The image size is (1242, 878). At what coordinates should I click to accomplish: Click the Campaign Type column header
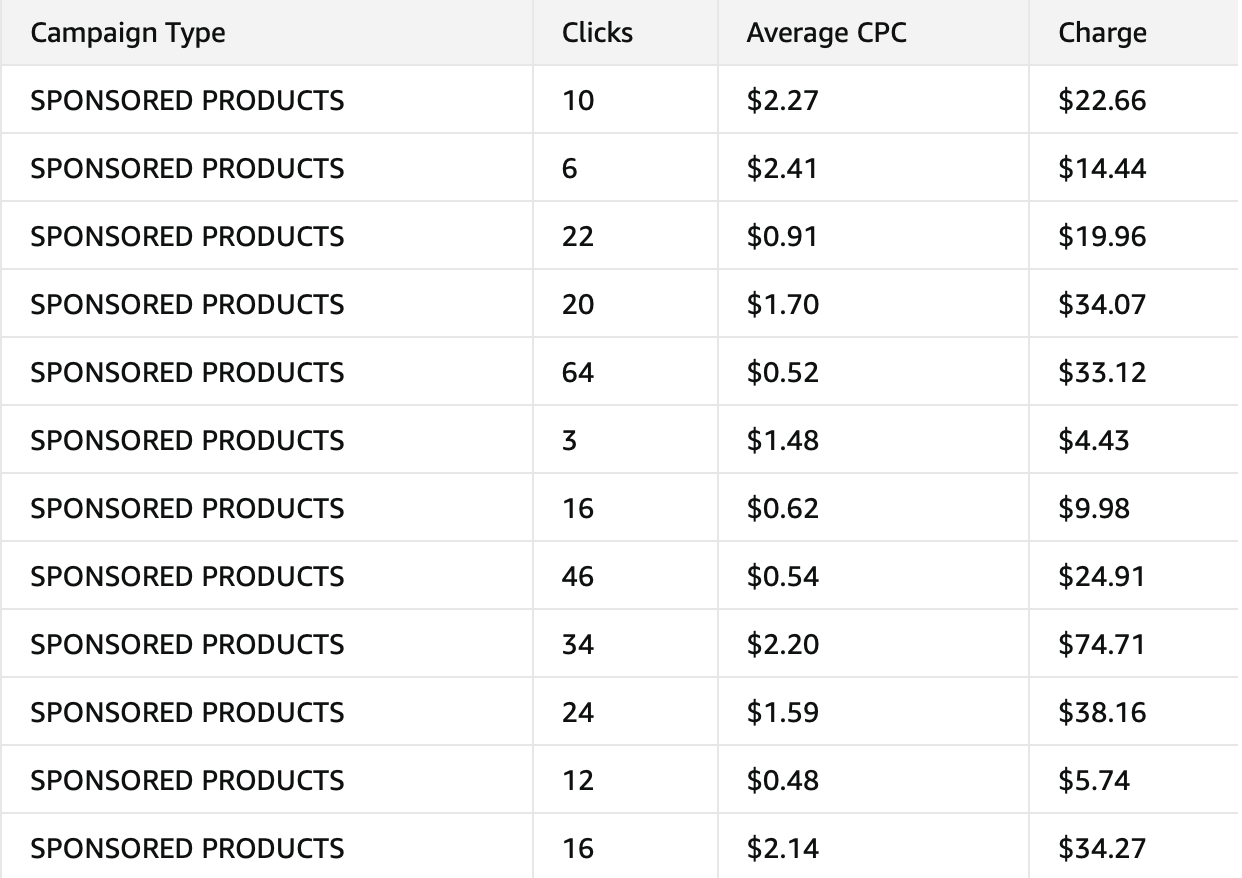[128, 33]
